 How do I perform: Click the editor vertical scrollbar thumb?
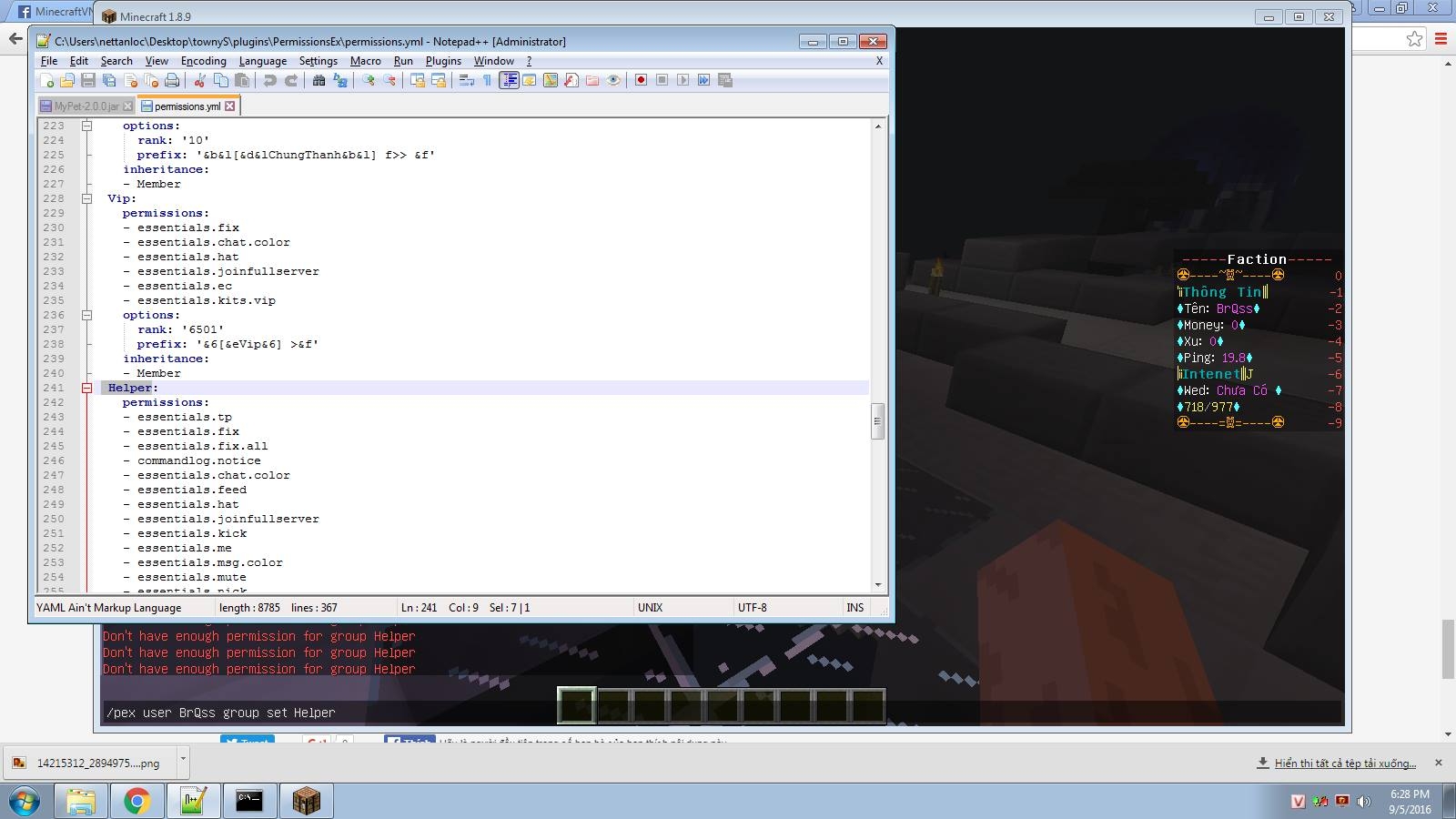tap(878, 421)
